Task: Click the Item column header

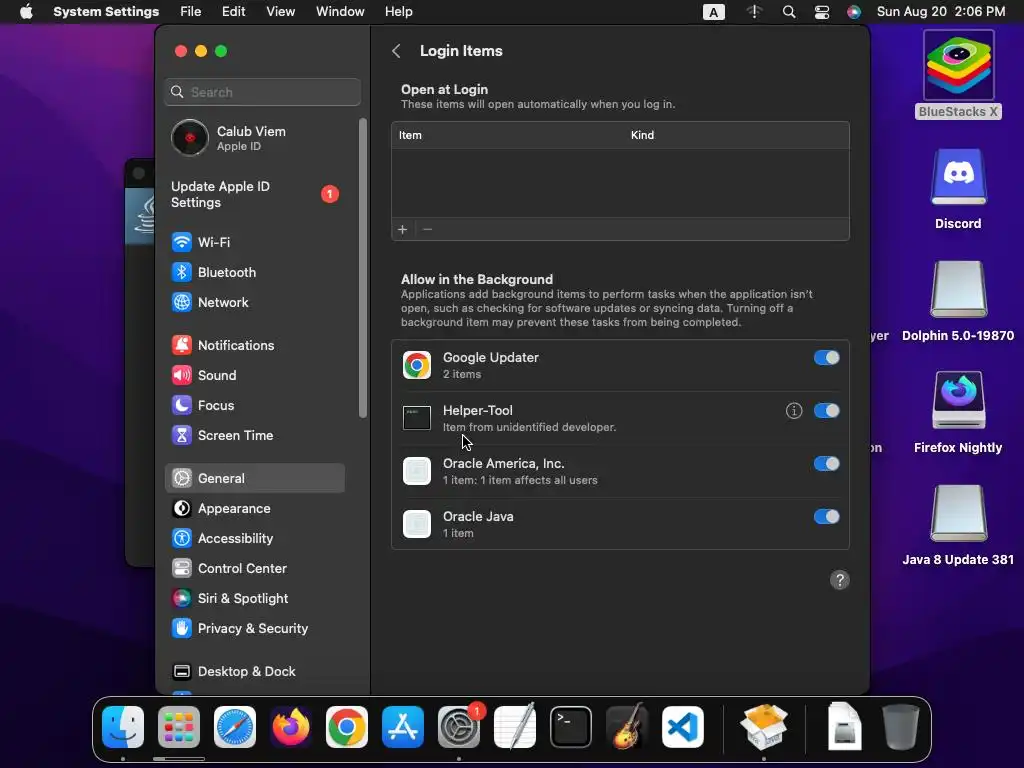Action: point(410,135)
